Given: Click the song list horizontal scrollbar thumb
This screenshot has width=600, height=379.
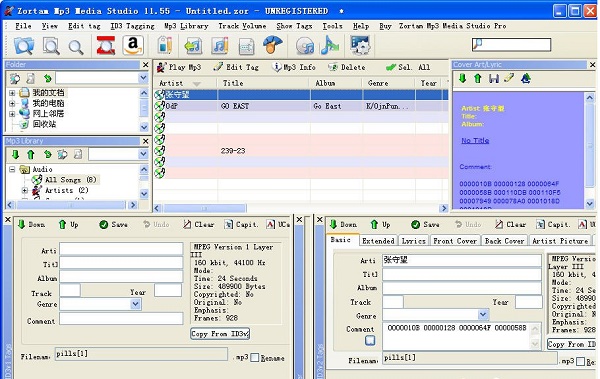Looking at the screenshot, I should pos(205,208).
